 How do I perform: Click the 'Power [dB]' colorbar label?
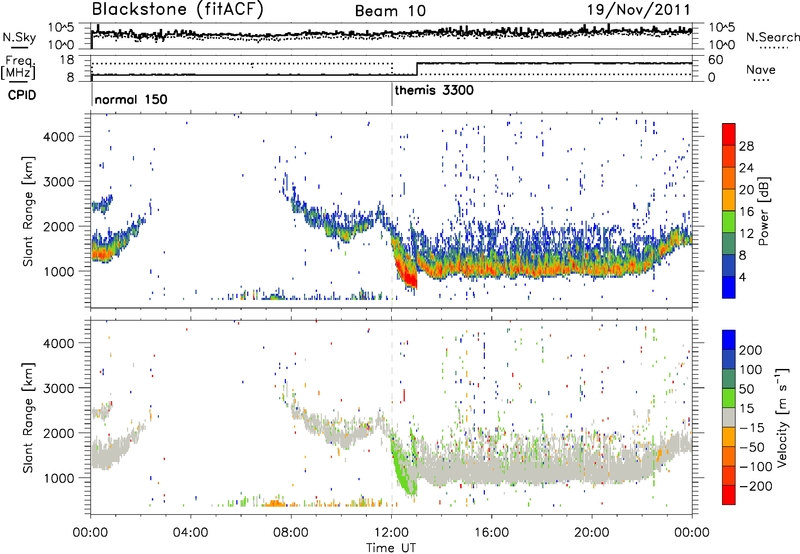click(x=763, y=211)
